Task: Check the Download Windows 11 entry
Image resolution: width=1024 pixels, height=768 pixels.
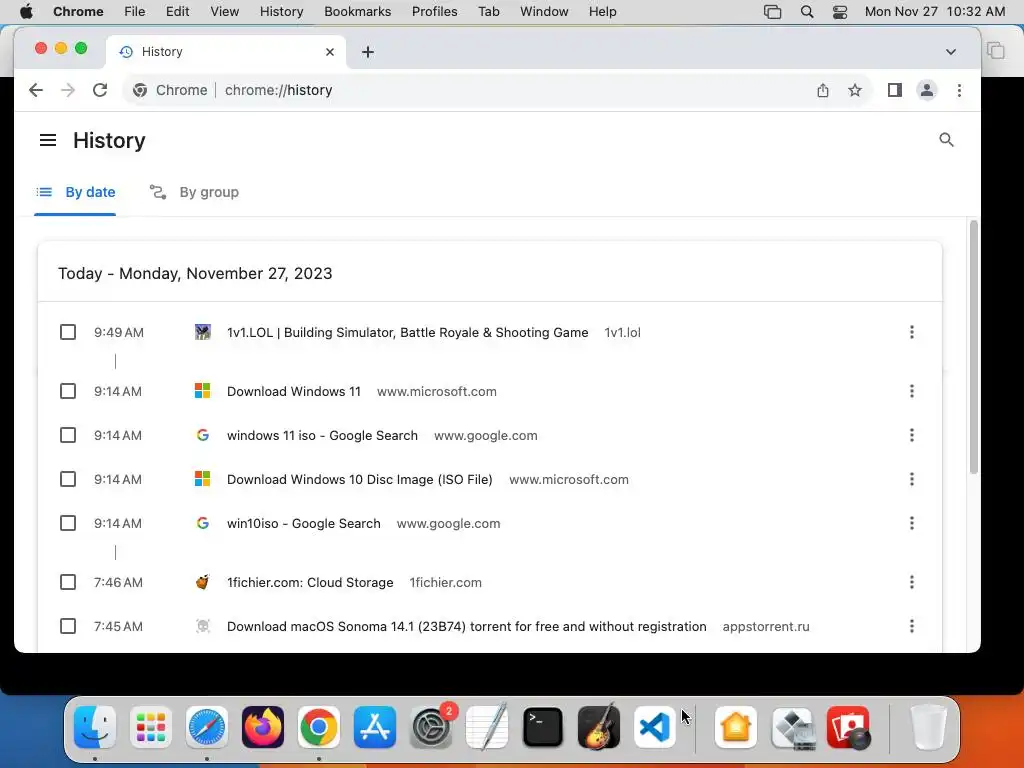Action: pyautogui.click(x=68, y=391)
